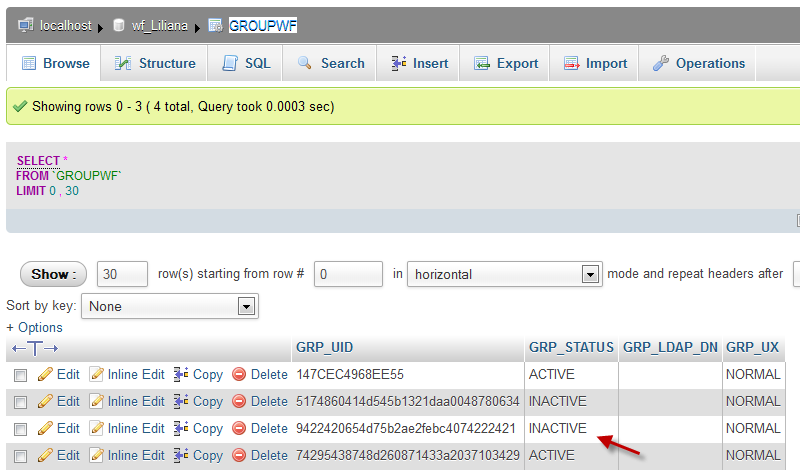This screenshot has width=800, height=475.
Task: Check the checkbox for row 147CEC4968EE55
Action: click(20, 375)
